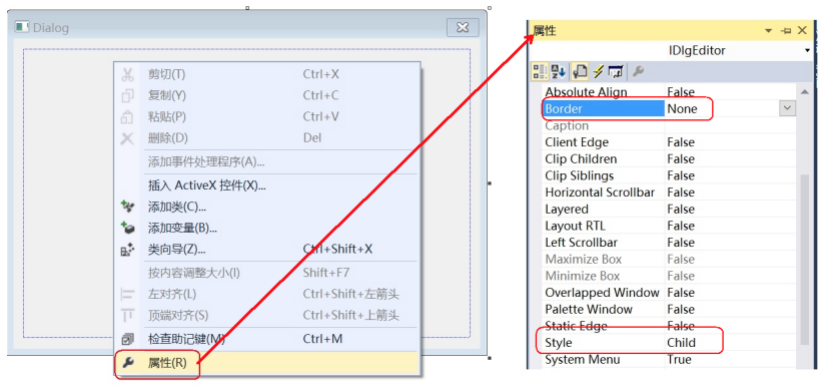Viewport: 834px width, 388px height.
Task: Click the True value for System Menu
Action: click(679, 359)
